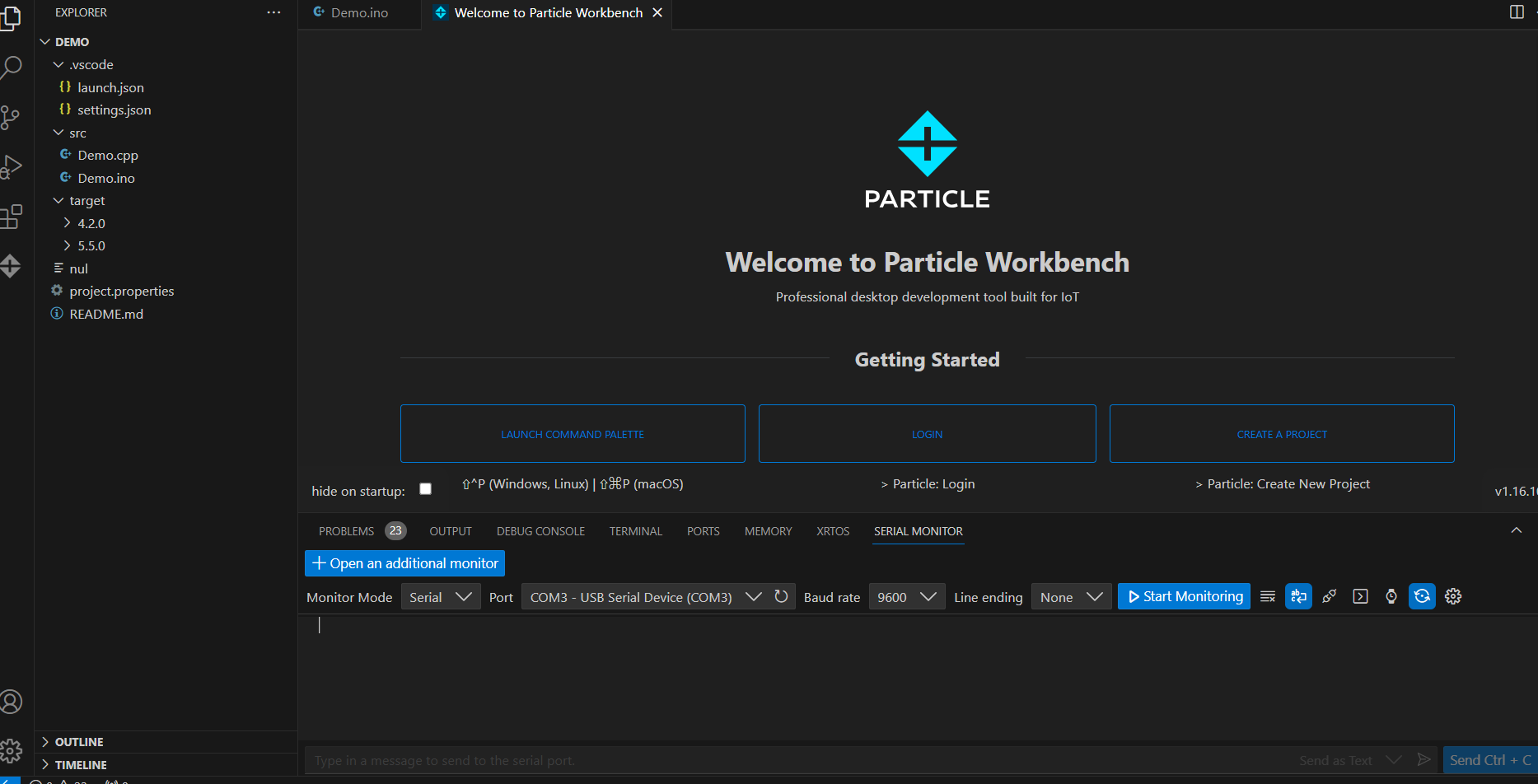Screen dimensions: 1538x784
Task: Open the serial monitor settings gear
Action: [1452, 596]
